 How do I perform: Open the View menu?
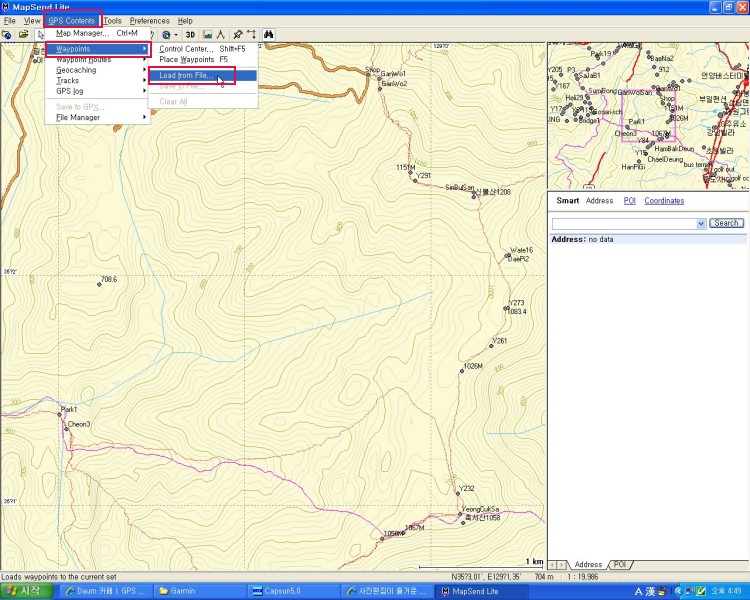point(32,21)
